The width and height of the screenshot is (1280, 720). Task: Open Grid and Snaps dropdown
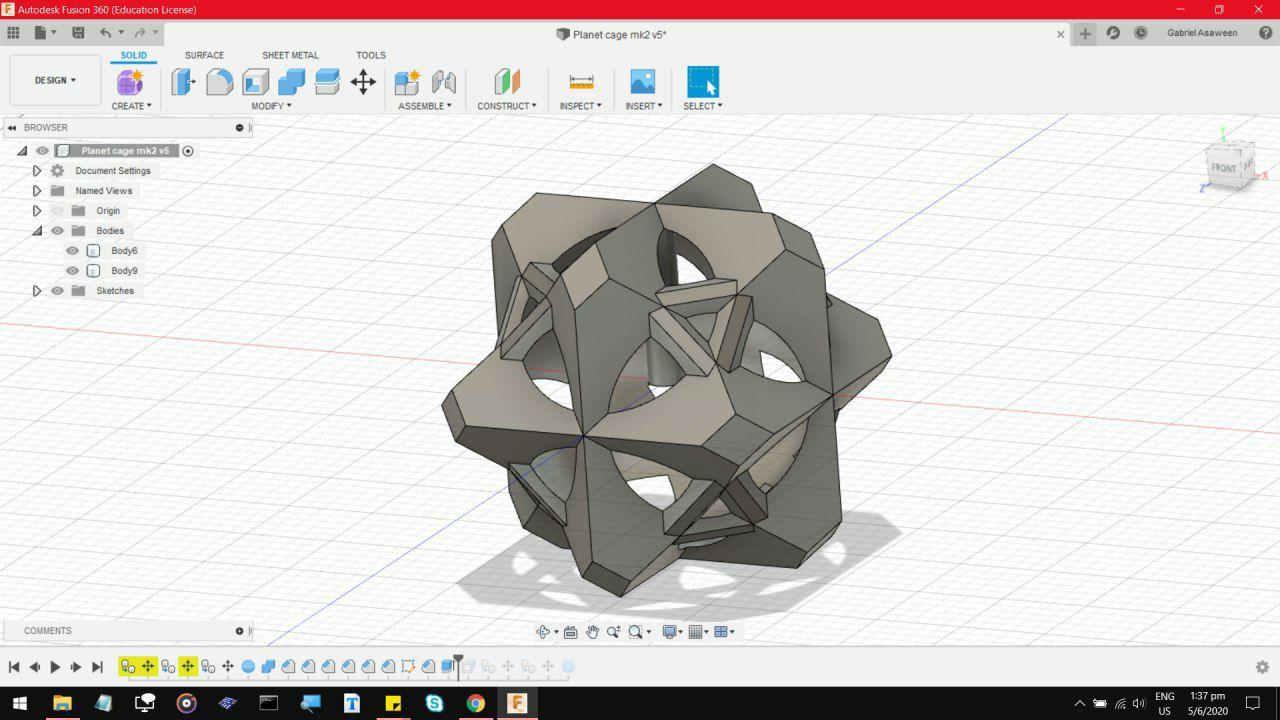pos(699,632)
